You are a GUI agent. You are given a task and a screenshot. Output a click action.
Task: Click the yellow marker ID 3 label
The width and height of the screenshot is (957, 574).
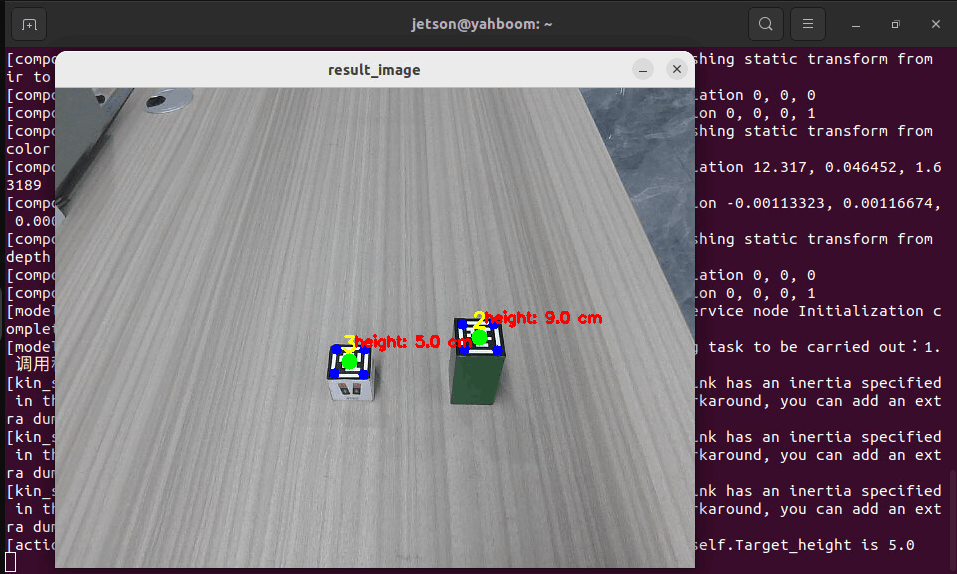[349, 343]
